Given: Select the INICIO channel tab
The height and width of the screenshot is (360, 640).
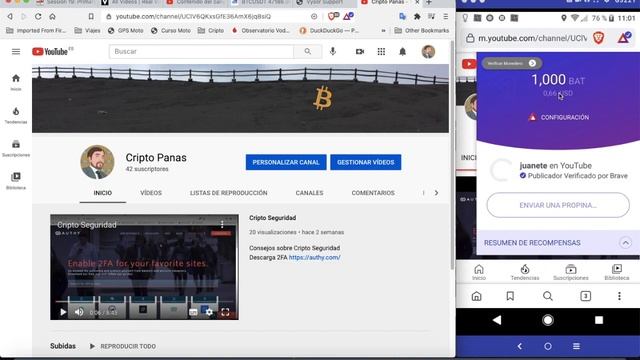Looking at the screenshot, I should (102, 193).
